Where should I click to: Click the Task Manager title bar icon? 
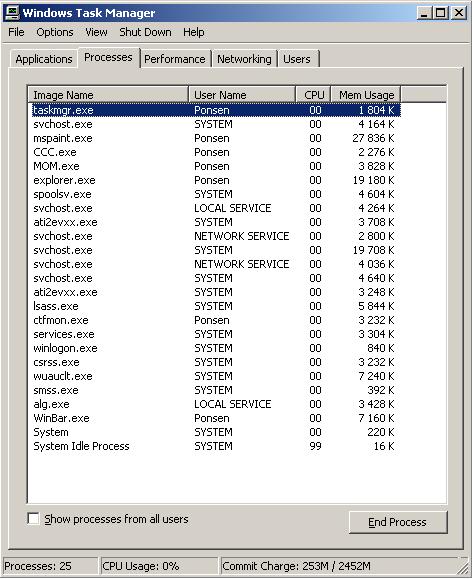tap(12, 13)
